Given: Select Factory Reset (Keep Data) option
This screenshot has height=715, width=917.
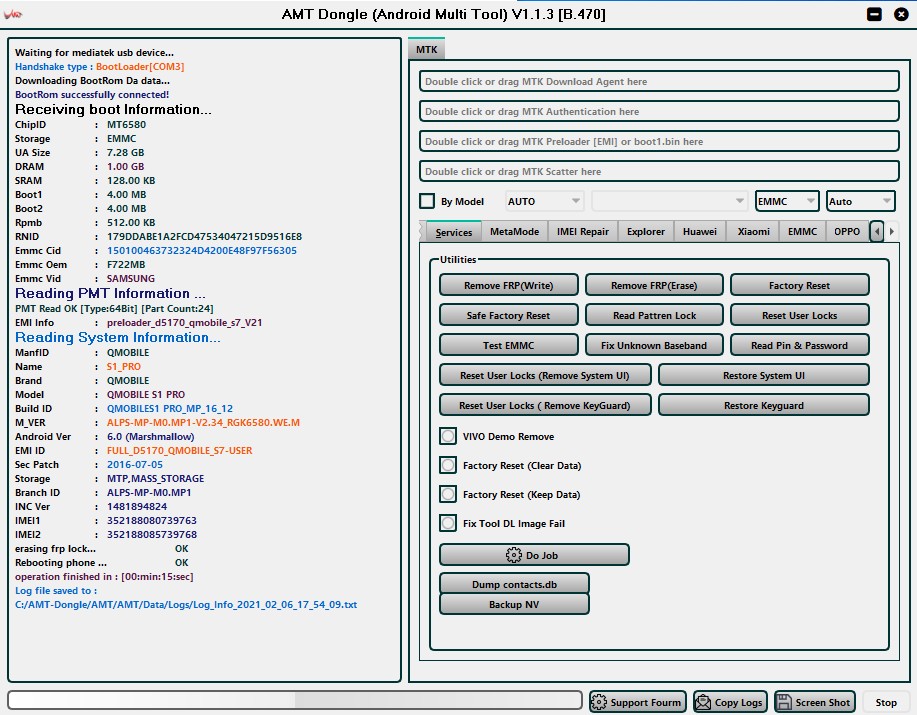Looking at the screenshot, I should pyautogui.click(x=448, y=495).
